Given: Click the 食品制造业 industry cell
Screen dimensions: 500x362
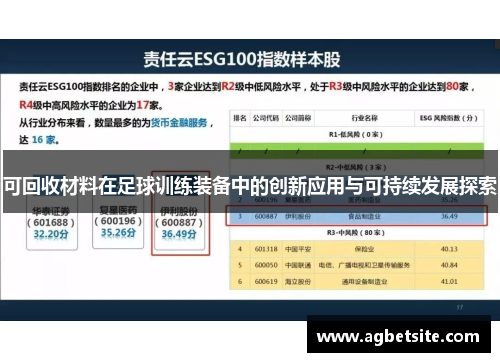Looking at the screenshot, I should pos(364,216).
